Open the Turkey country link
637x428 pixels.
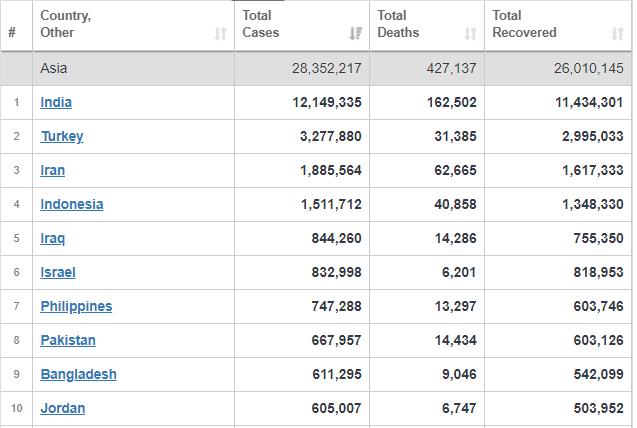pos(62,136)
